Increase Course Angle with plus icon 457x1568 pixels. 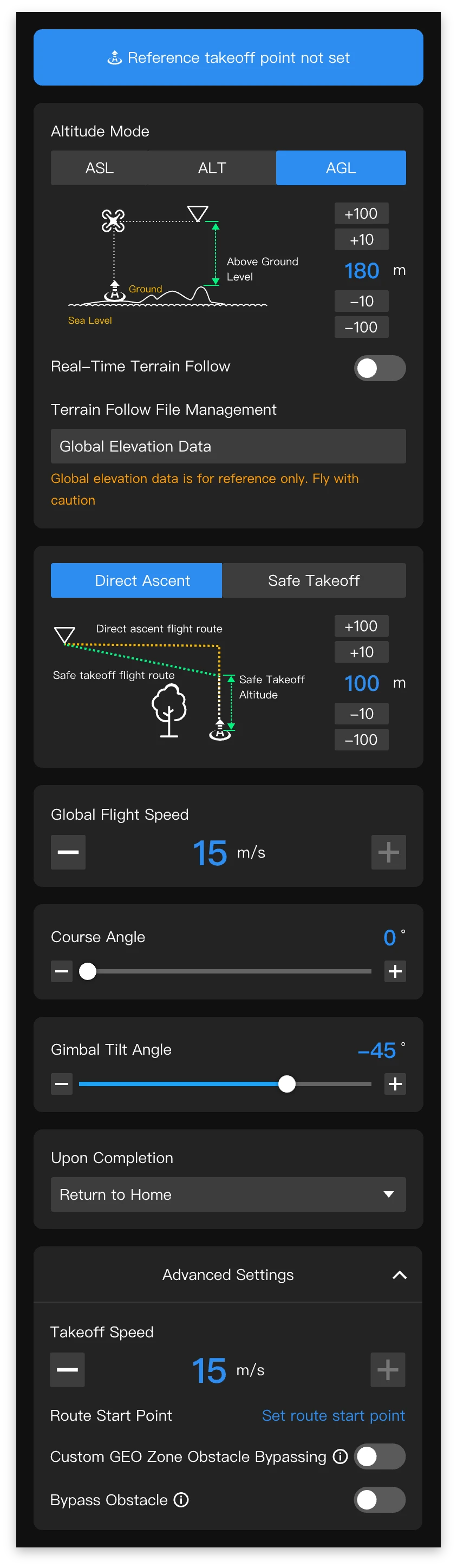coord(395,971)
